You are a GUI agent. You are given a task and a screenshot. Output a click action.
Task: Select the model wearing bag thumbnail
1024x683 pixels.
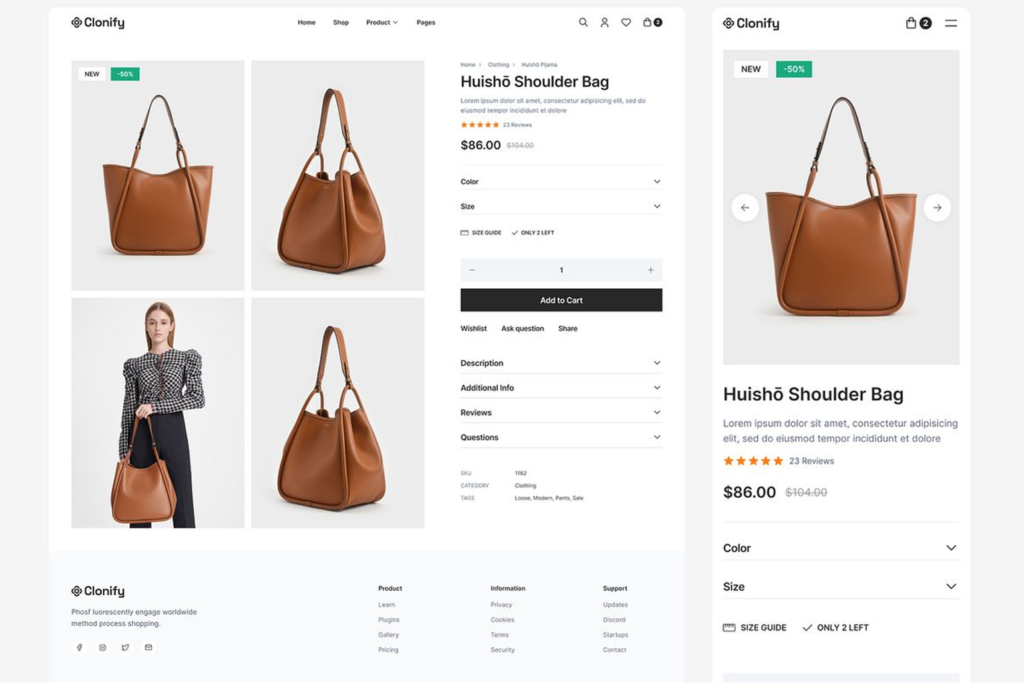158,413
